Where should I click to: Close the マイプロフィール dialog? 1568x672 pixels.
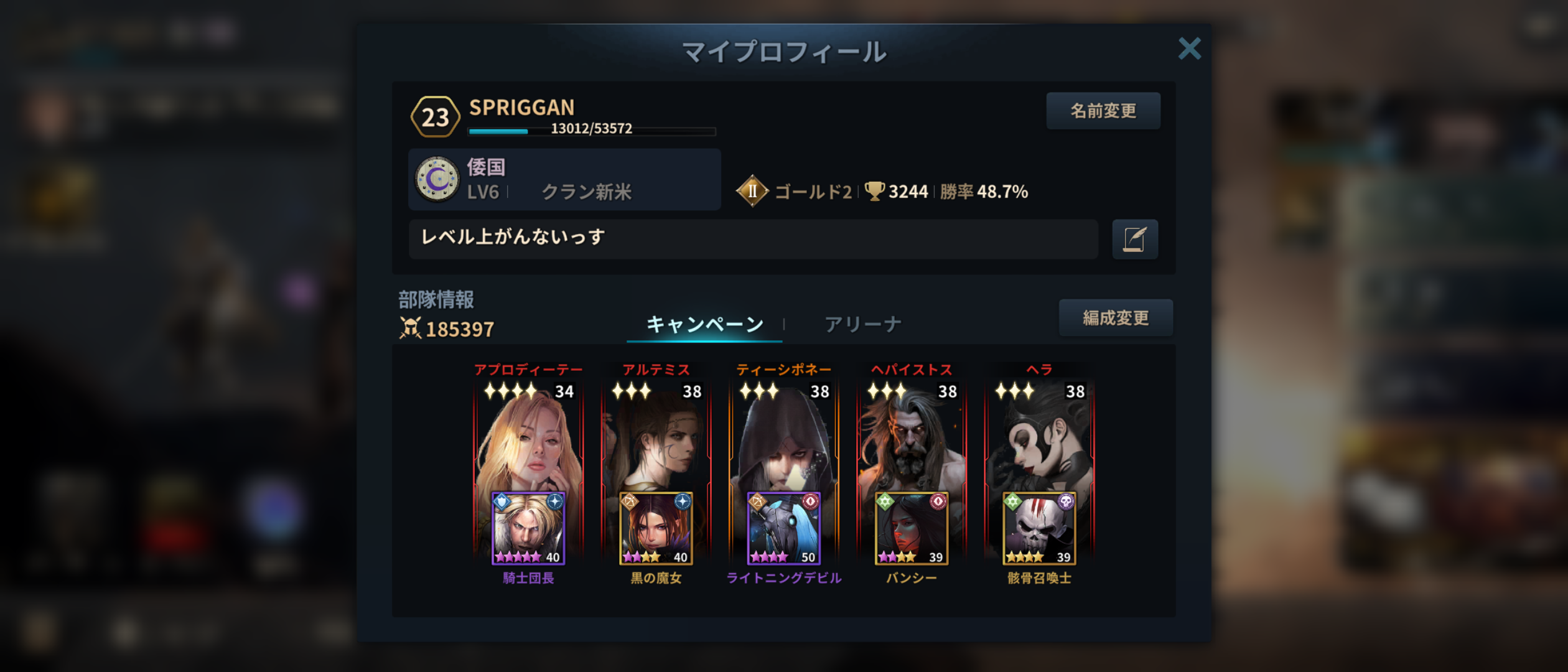1189,48
